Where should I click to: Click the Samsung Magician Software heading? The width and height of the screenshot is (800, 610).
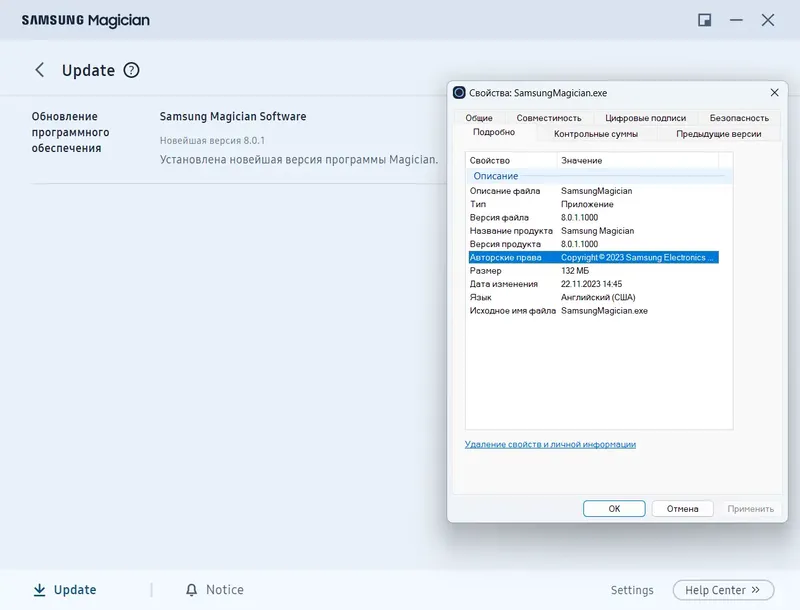coord(233,116)
